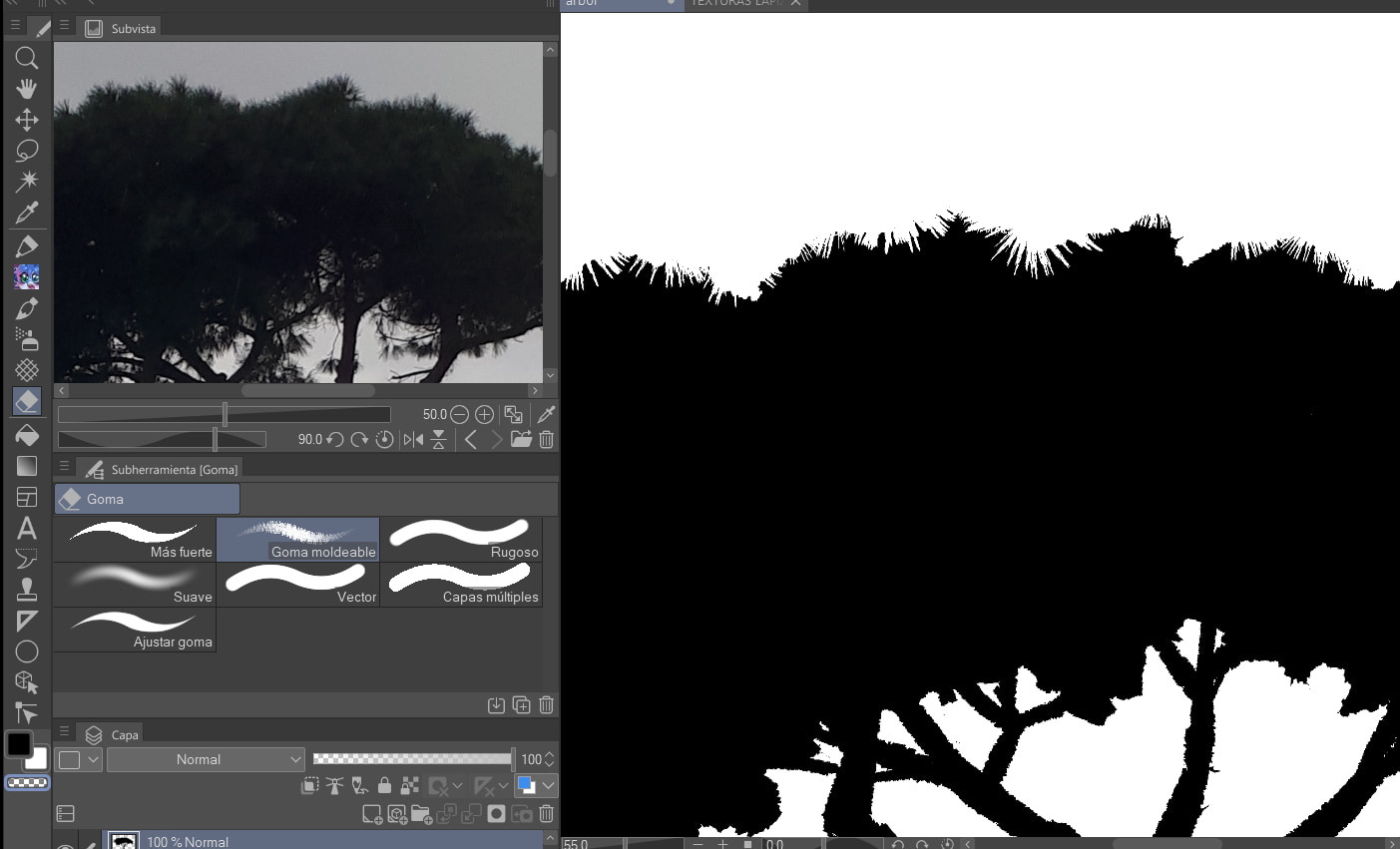The height and width of the screenshot is (849, 1400).
Task: Toggle lock on the current layer
Action: tap(384, 786)
